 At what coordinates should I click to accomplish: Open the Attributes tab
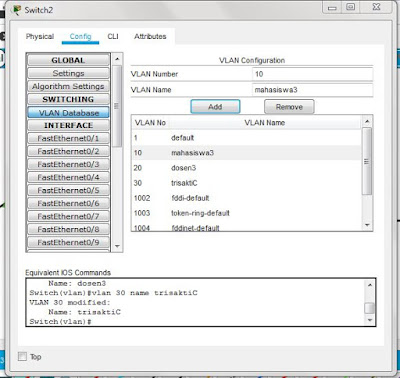coord(150,37)
